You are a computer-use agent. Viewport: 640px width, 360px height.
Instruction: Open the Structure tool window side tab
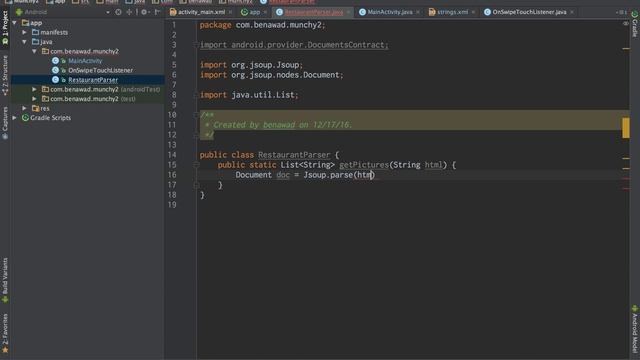[5, 76]
